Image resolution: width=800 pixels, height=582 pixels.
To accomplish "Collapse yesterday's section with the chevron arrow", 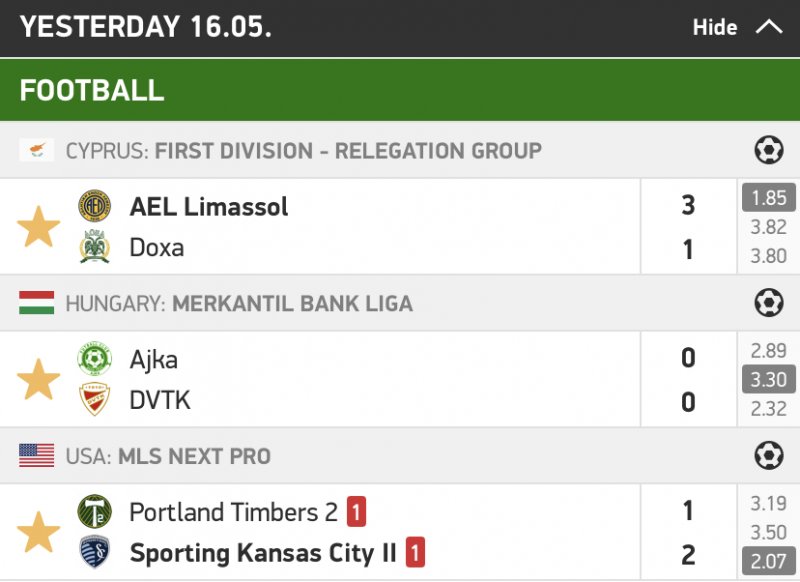I will point(769,27).
